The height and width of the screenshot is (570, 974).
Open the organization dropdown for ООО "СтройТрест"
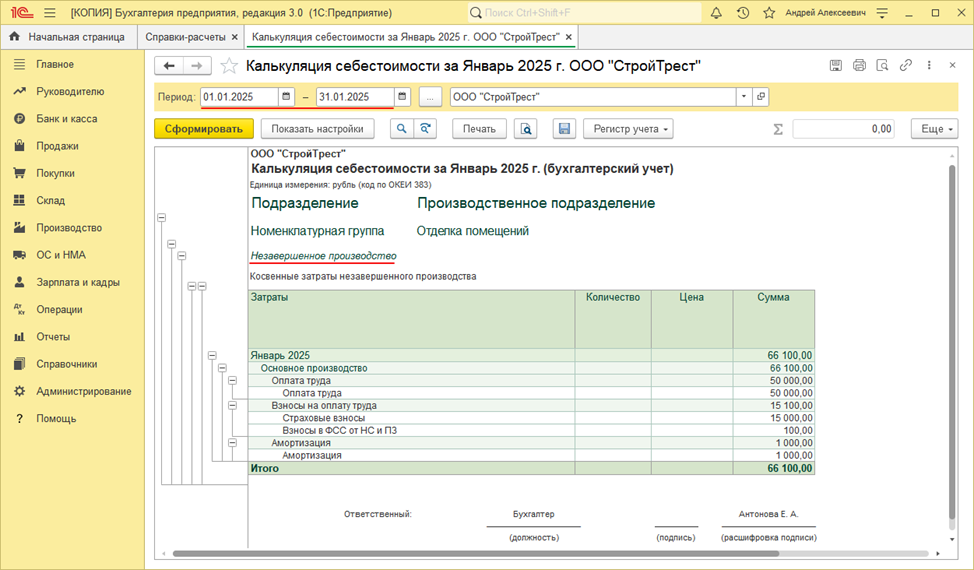click(744, 97)
